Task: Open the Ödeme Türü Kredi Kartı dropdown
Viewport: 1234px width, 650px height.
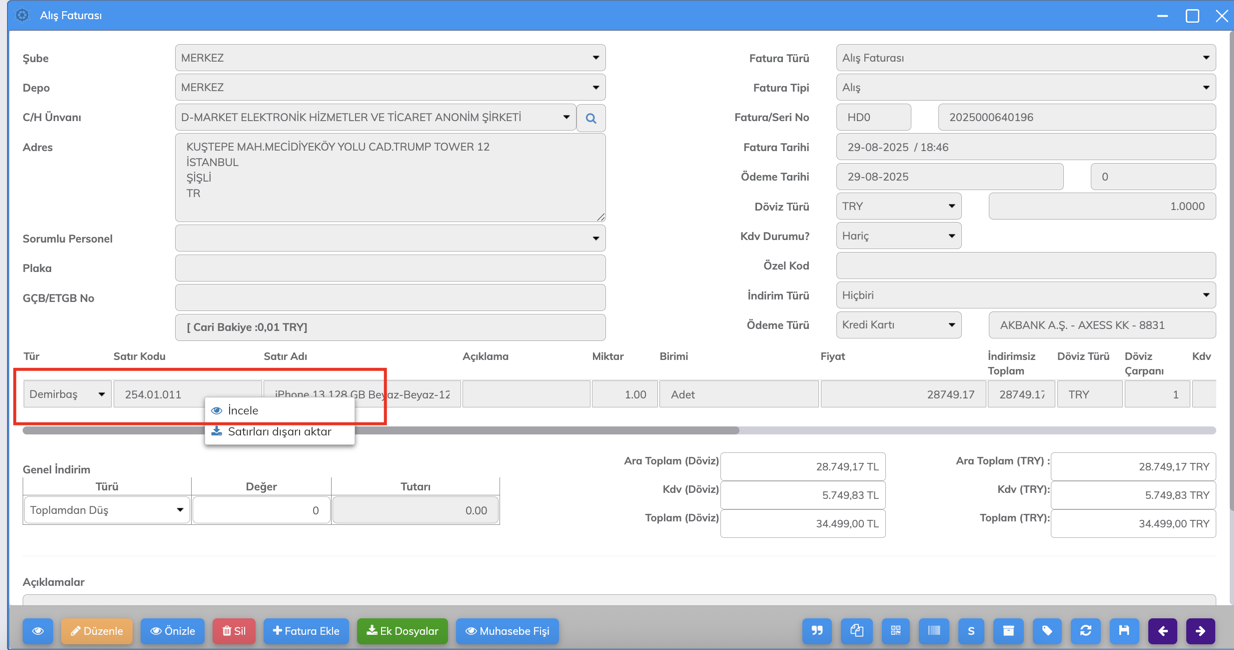Action: click(897, 325)
